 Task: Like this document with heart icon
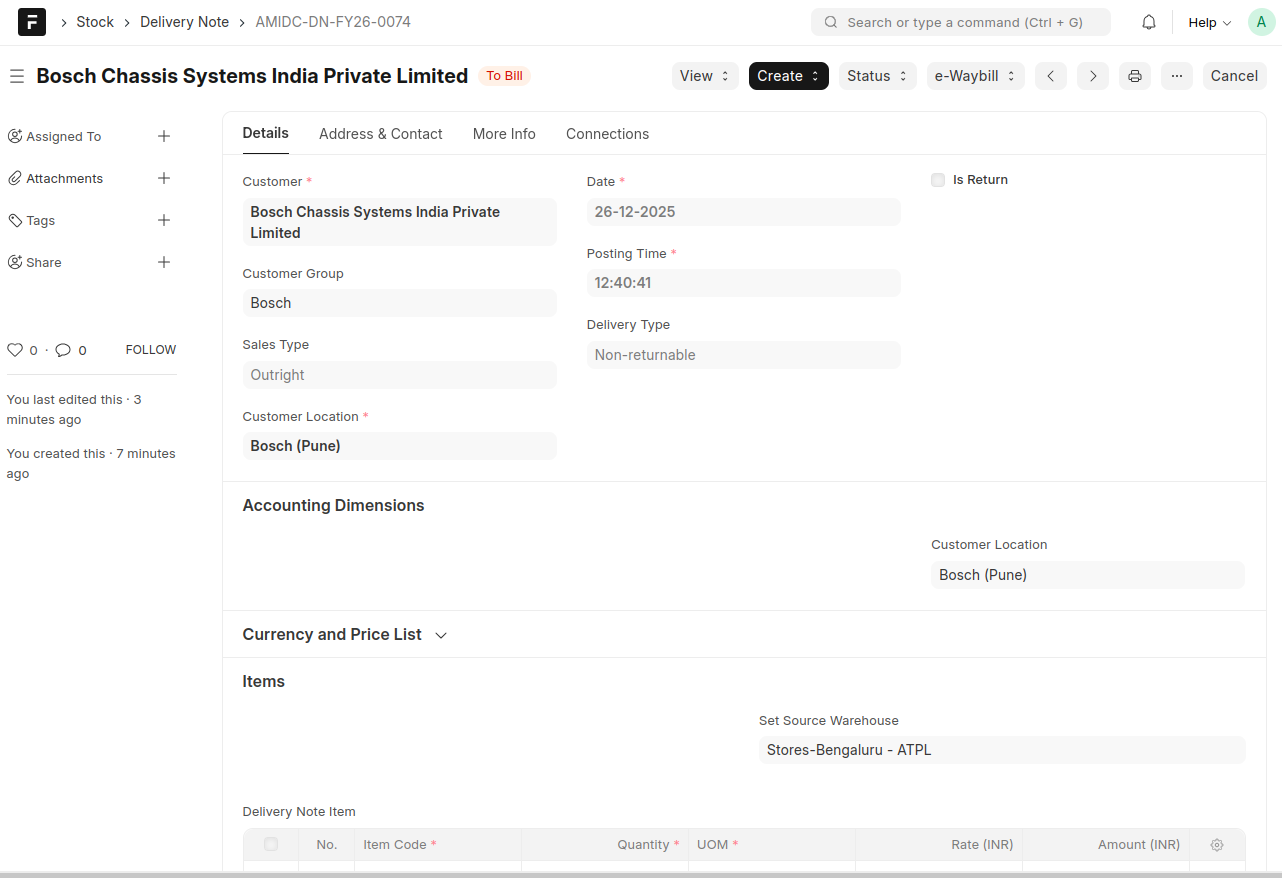point(15,350)
